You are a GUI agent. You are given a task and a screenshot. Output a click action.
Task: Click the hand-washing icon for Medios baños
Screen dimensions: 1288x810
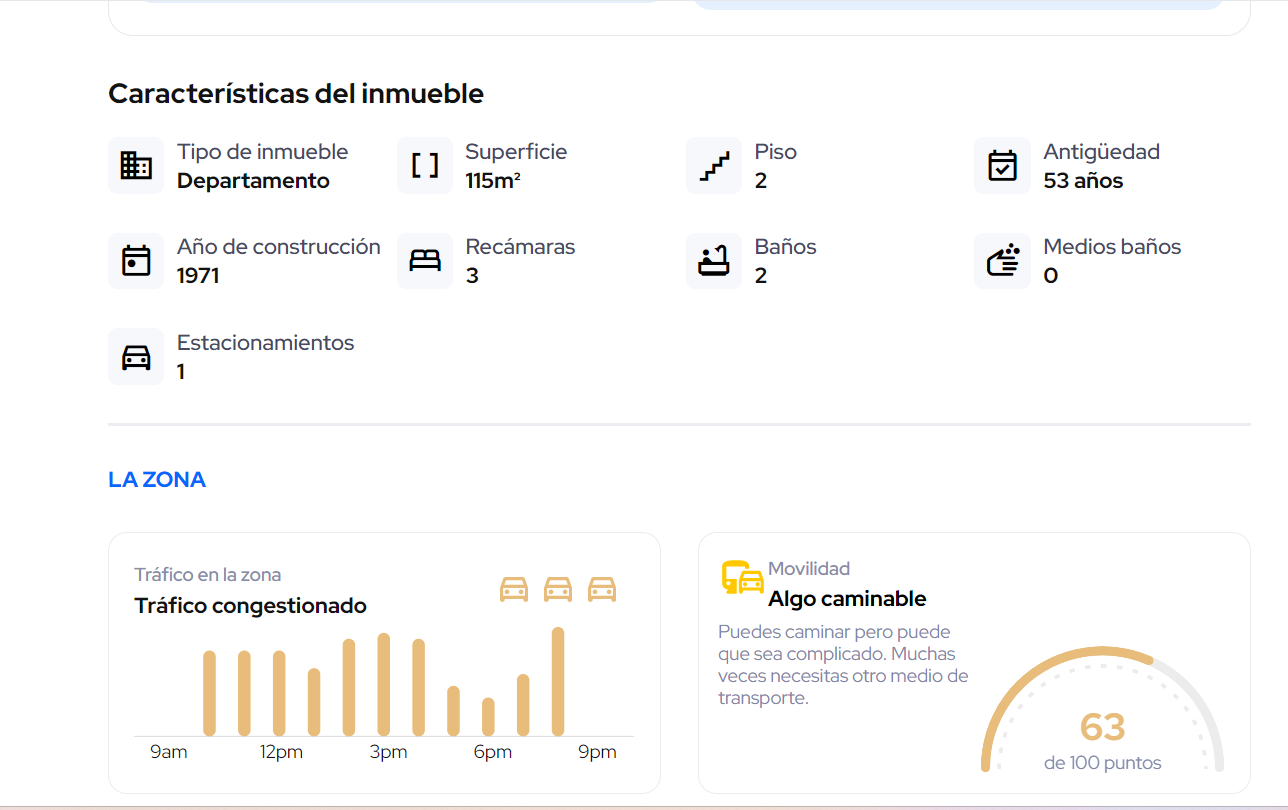point(1002,261)
